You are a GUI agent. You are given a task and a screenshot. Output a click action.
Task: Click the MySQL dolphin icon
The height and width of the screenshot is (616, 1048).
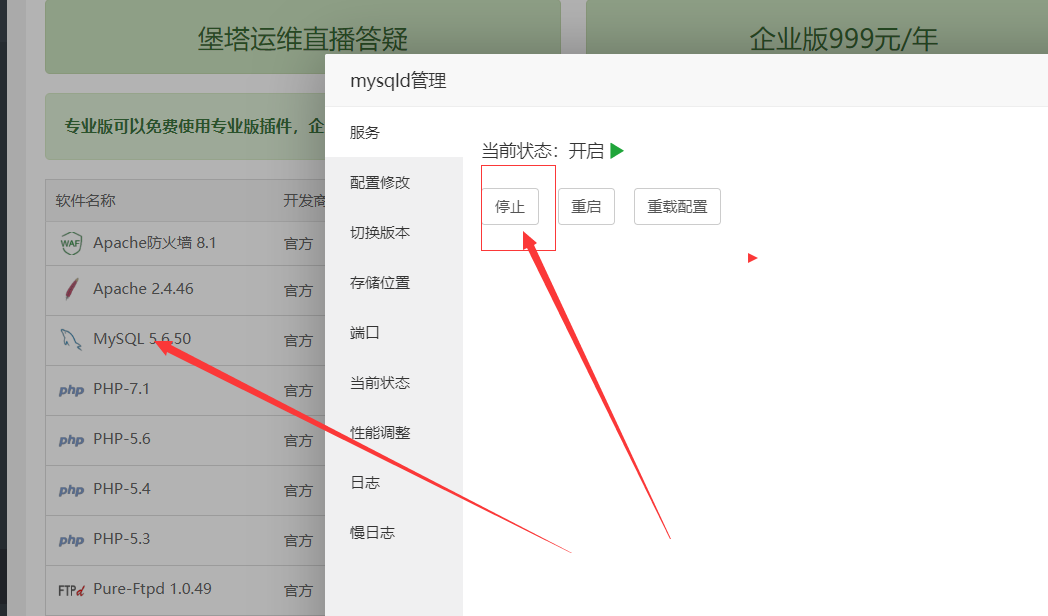pos(71,339)
